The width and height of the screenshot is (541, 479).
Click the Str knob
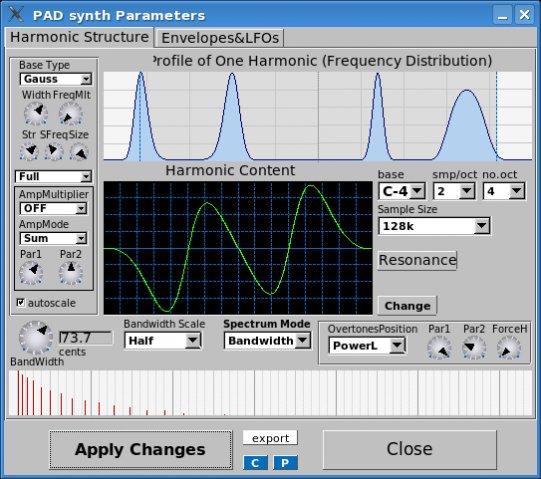click(x=29, y=151)
